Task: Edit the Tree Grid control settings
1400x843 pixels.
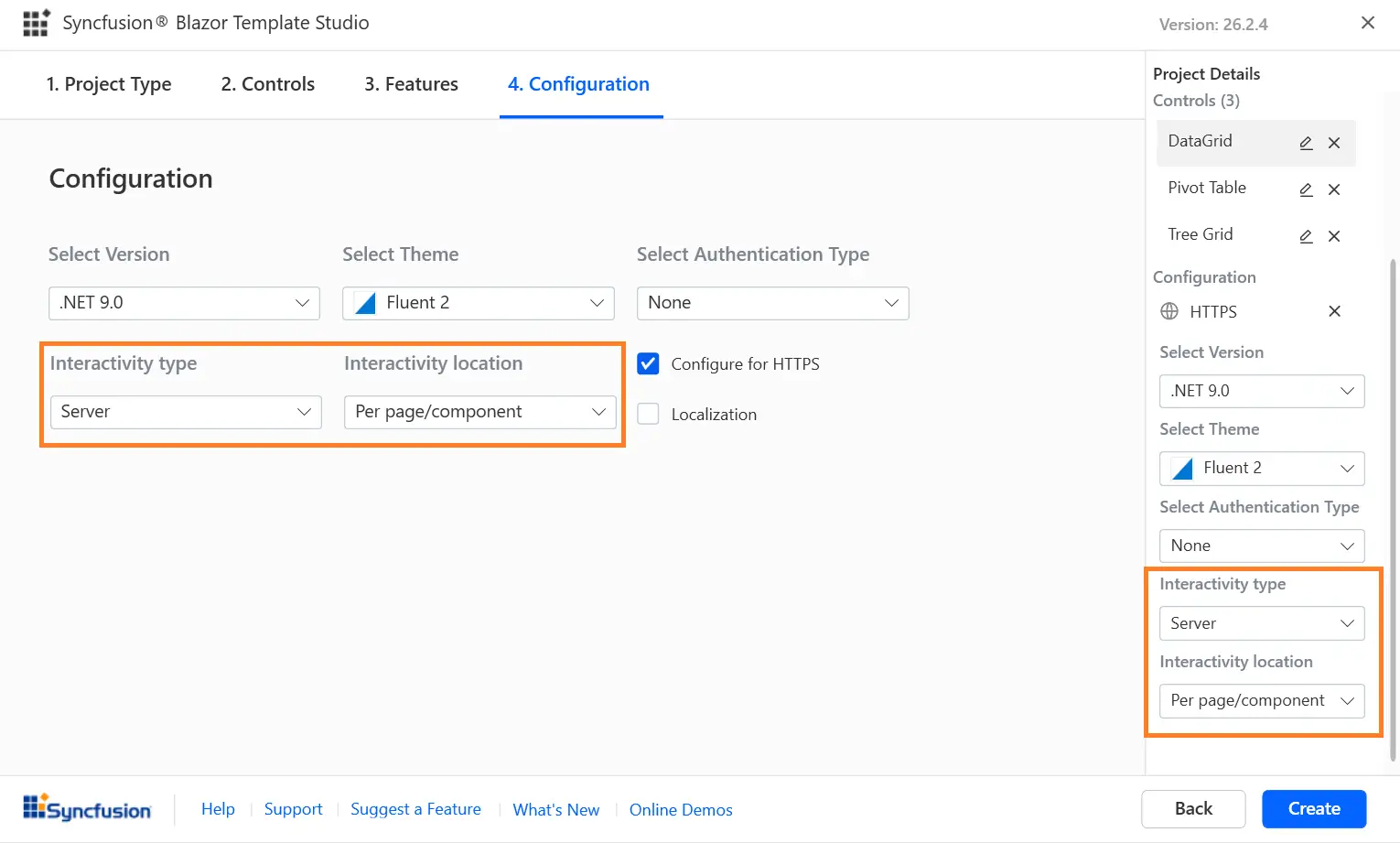Action: pyautogui.click(x=1305, y=236)
